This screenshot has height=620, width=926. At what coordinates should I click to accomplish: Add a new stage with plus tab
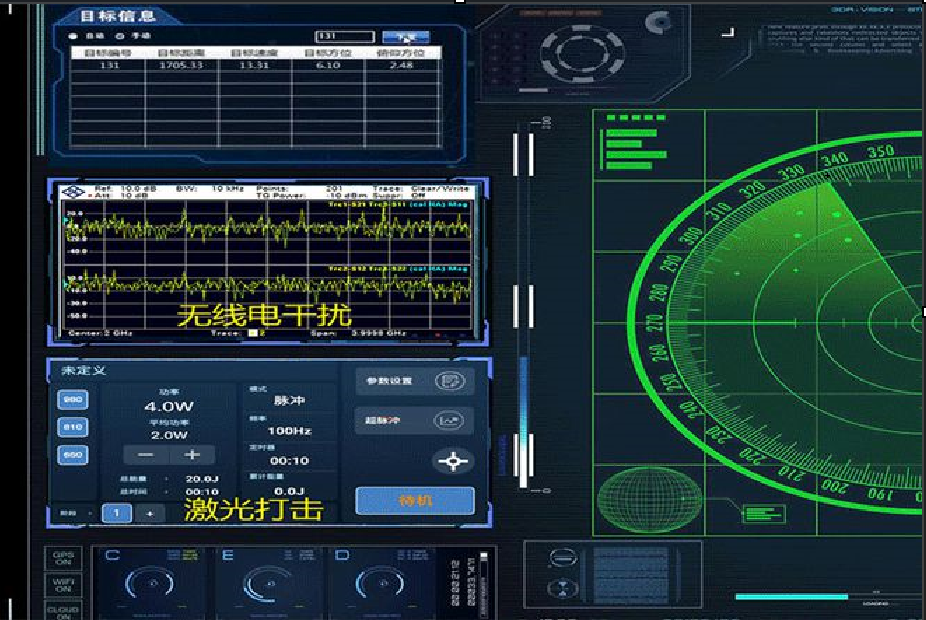pos(149,514)
